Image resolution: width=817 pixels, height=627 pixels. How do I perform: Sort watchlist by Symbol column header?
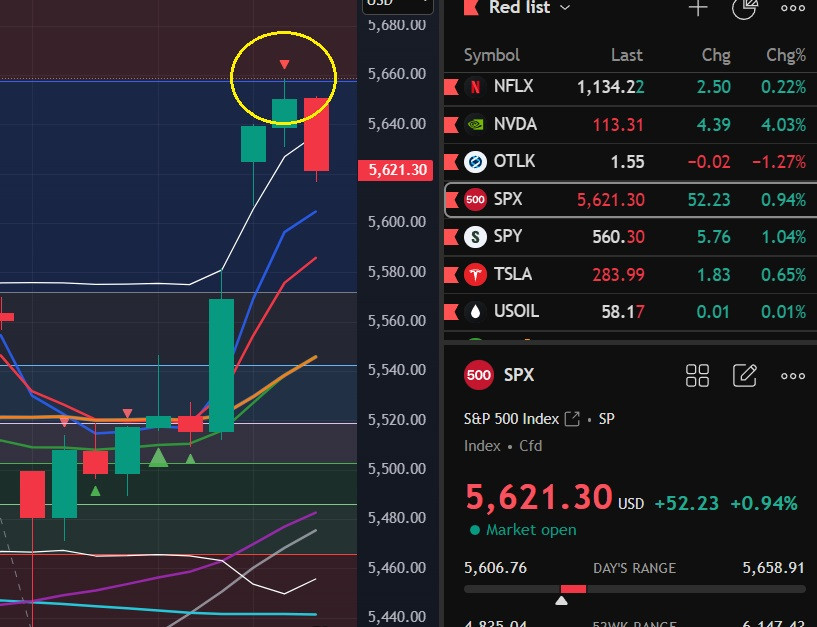(x=491, y=55)
